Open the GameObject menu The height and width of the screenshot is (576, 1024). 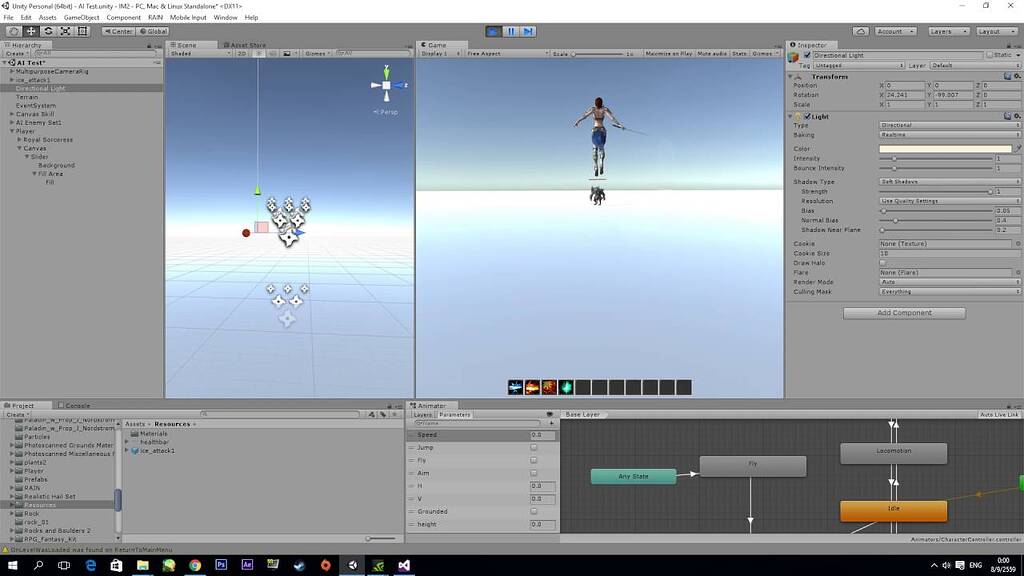(x=80, y=17)
